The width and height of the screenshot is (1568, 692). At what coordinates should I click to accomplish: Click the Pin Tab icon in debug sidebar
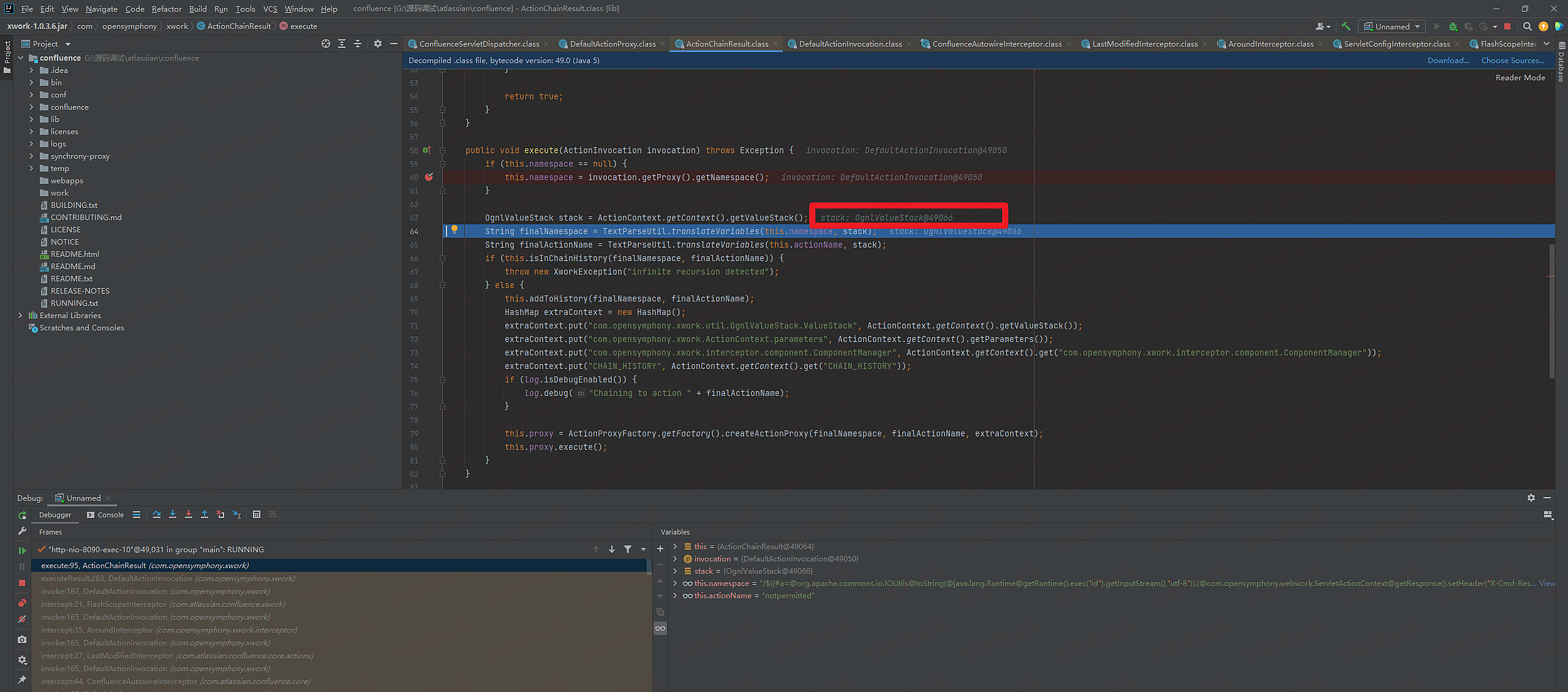22,680
